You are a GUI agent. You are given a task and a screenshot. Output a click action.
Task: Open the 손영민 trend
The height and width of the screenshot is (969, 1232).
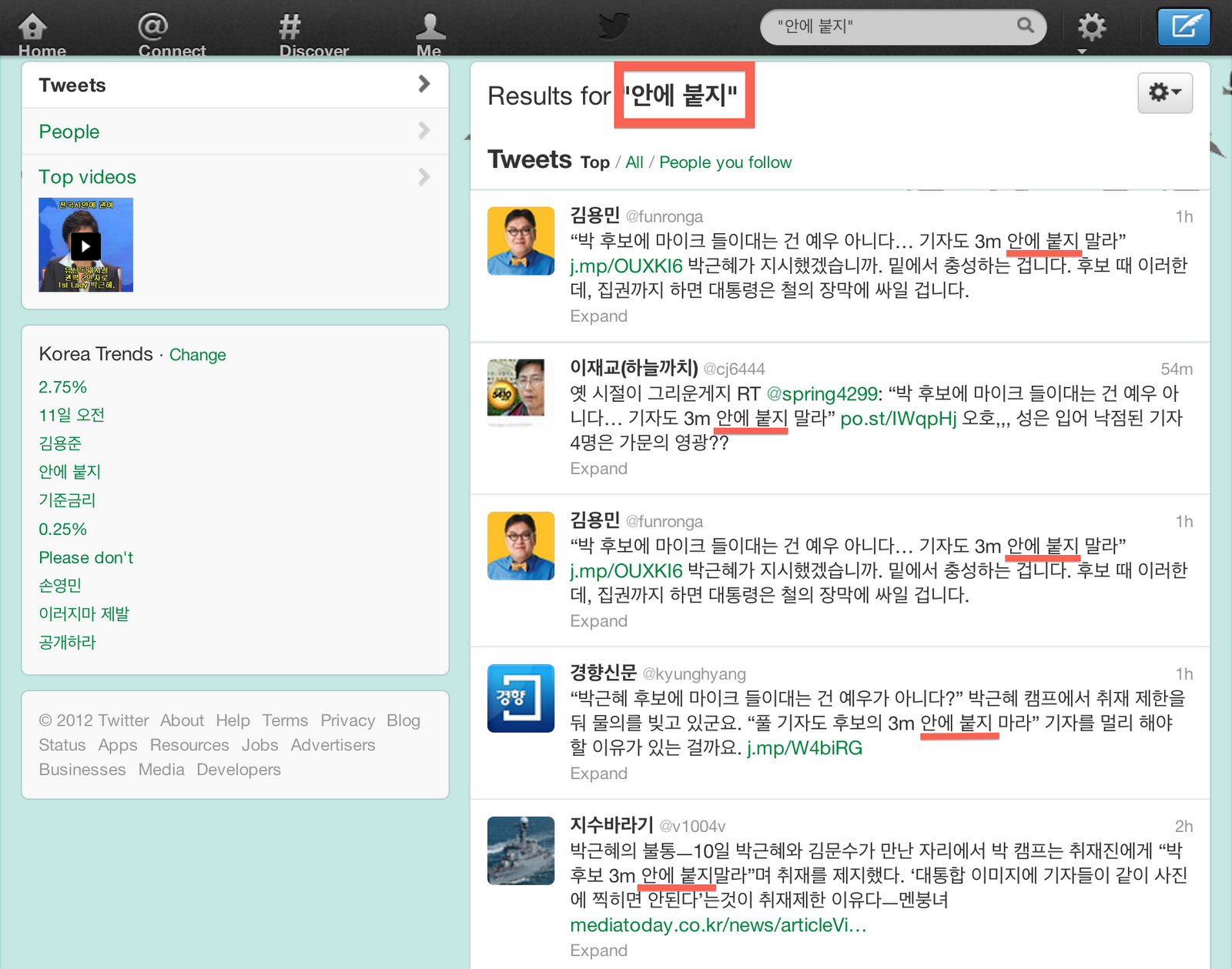pos(60,586)
